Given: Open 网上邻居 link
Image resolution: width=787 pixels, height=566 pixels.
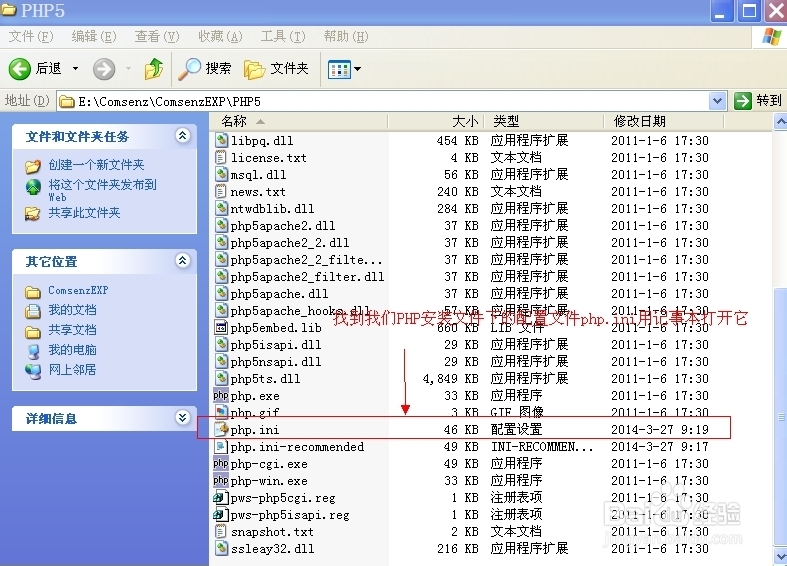Looking at the screenshot, I should coord(72,370).
